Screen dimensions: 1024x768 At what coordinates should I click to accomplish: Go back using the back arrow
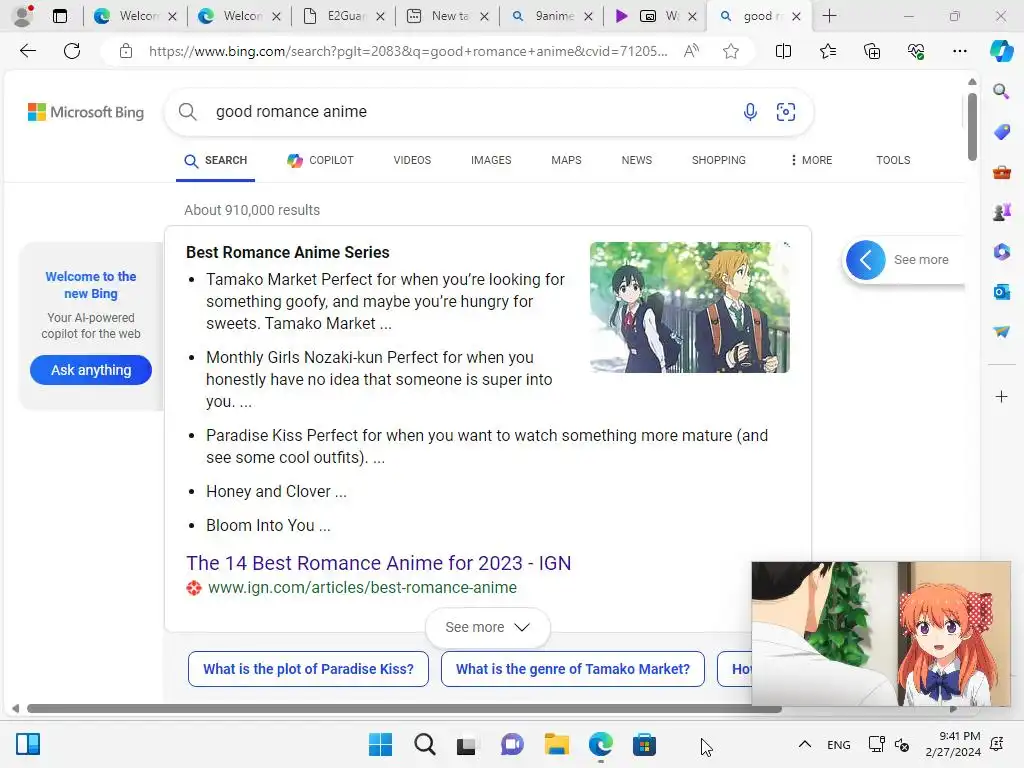pyautogui.click(x=27, y=51)
